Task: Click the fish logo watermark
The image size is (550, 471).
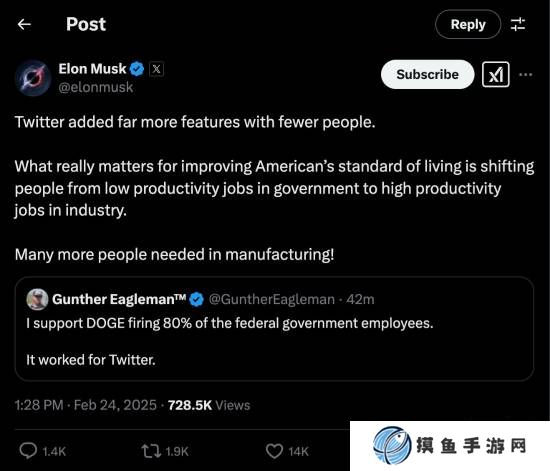Action: (x=392, y=445)
